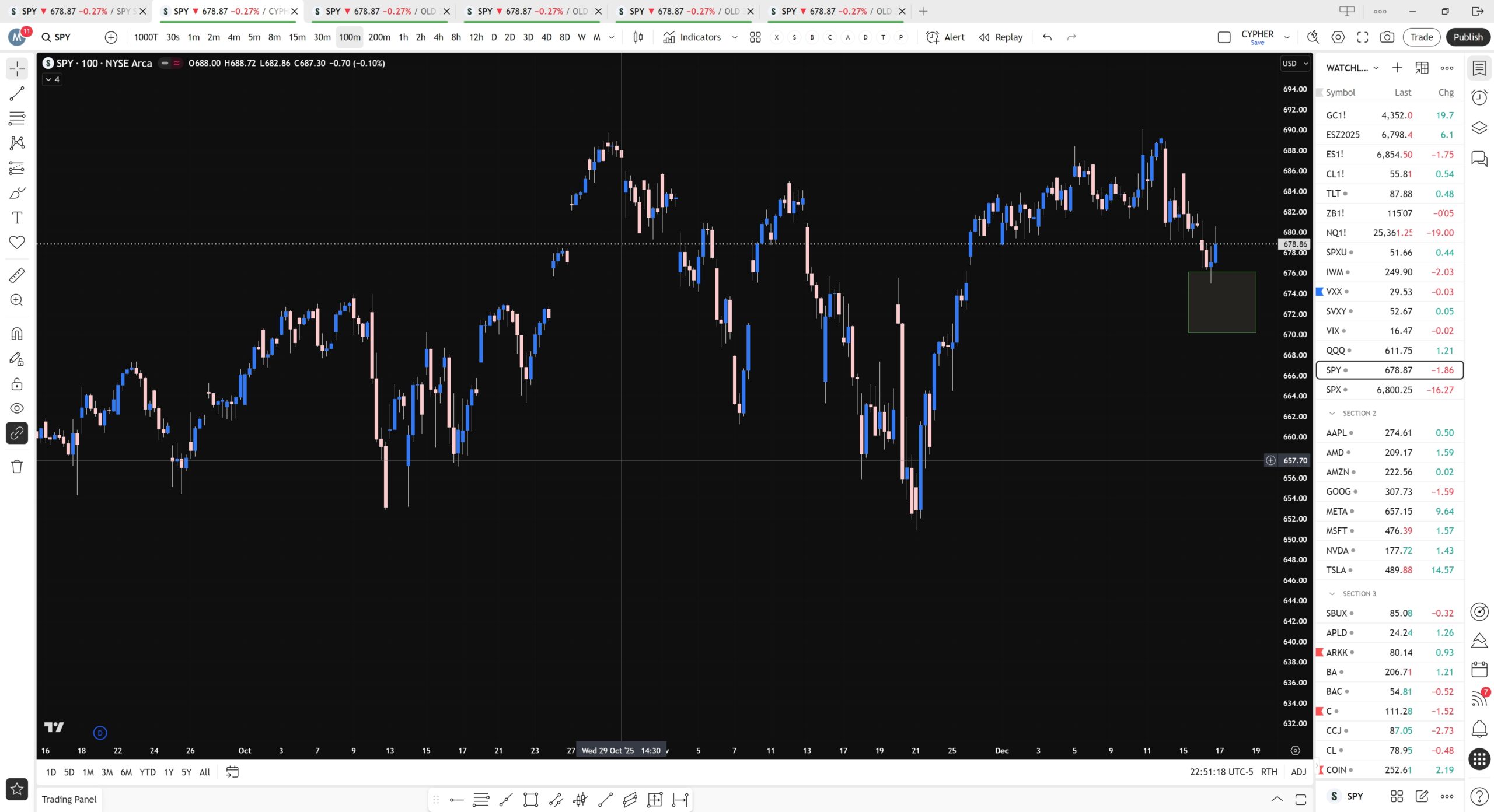Activate the ruler measure tool

pos(17,275)
